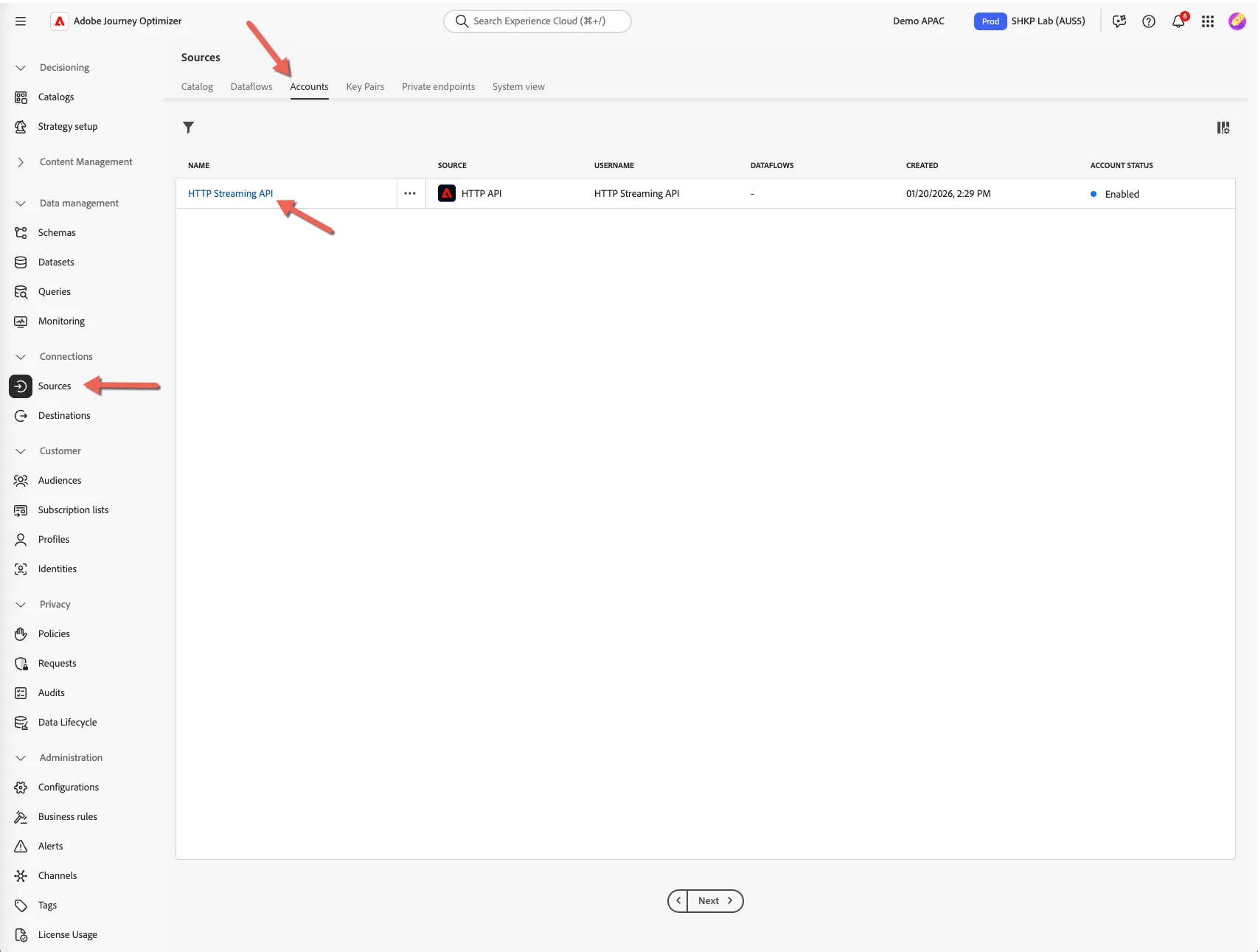Sort by the Created column header

(x=922, y=165)
